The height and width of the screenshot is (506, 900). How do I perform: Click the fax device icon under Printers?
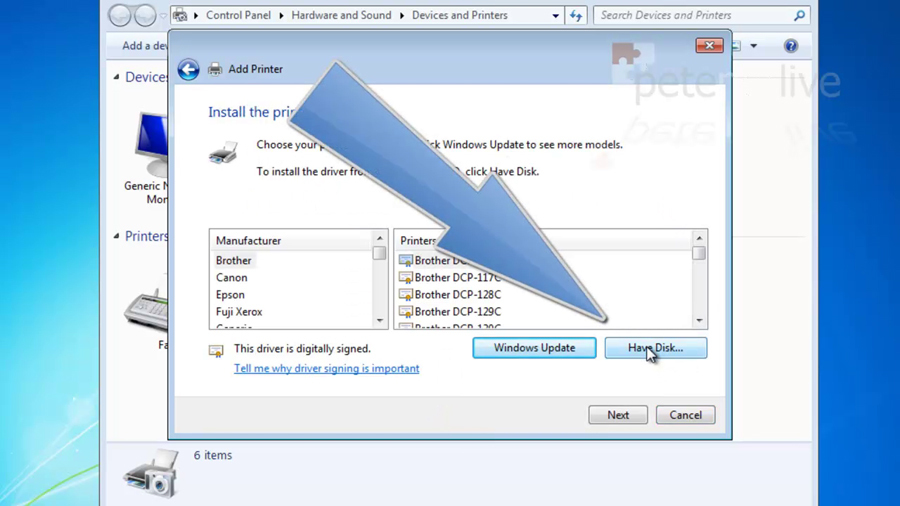146,310
